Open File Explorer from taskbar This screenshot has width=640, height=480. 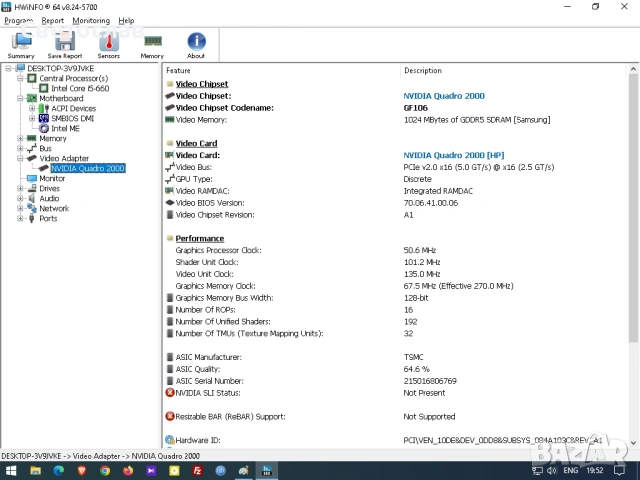[x=36, y=471]
